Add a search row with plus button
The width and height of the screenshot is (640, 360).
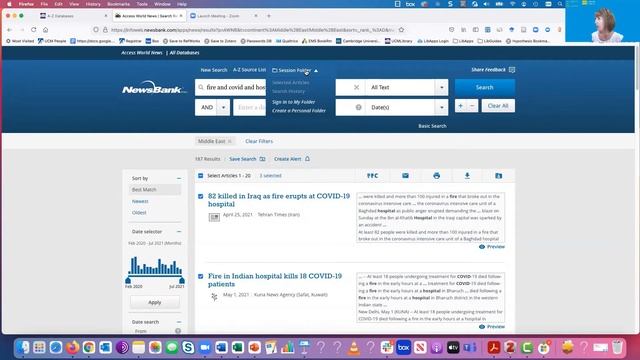click(x=460, y=106)
